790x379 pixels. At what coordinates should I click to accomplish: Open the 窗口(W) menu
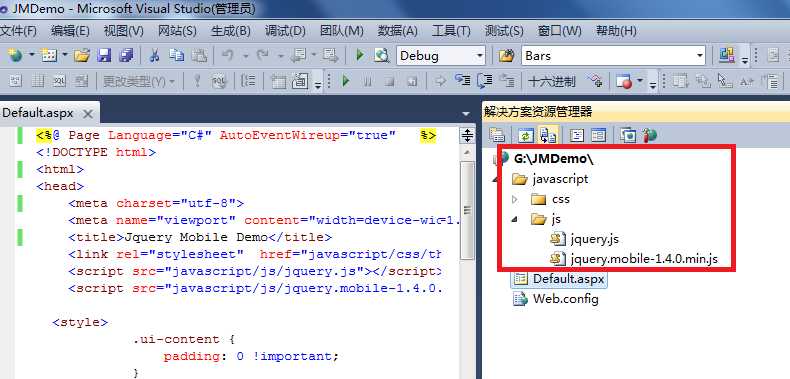pyautogui.click(x=559, y=31)
